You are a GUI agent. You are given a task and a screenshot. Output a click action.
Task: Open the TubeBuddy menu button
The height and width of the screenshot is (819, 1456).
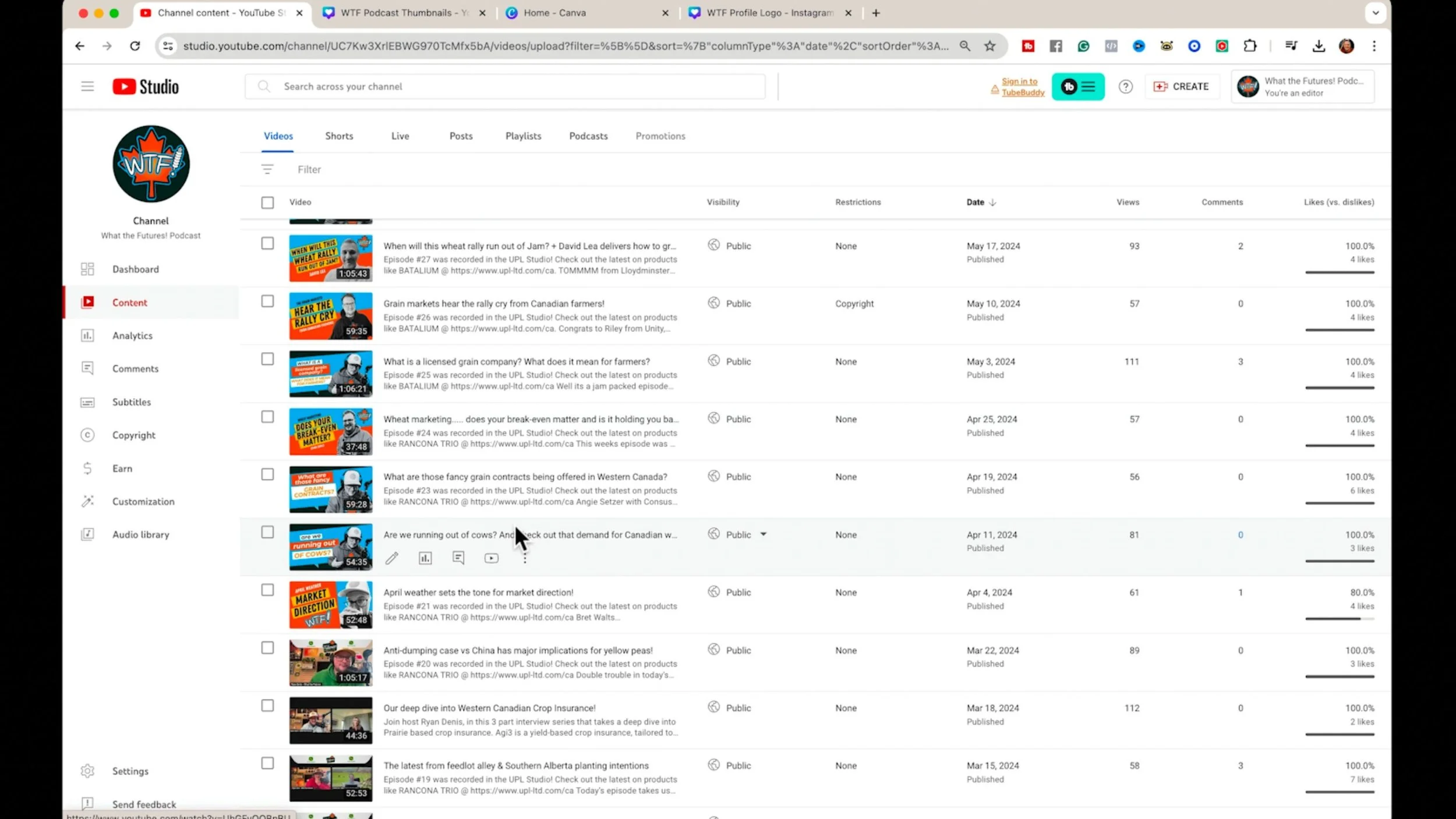(x=1078, y=87)
